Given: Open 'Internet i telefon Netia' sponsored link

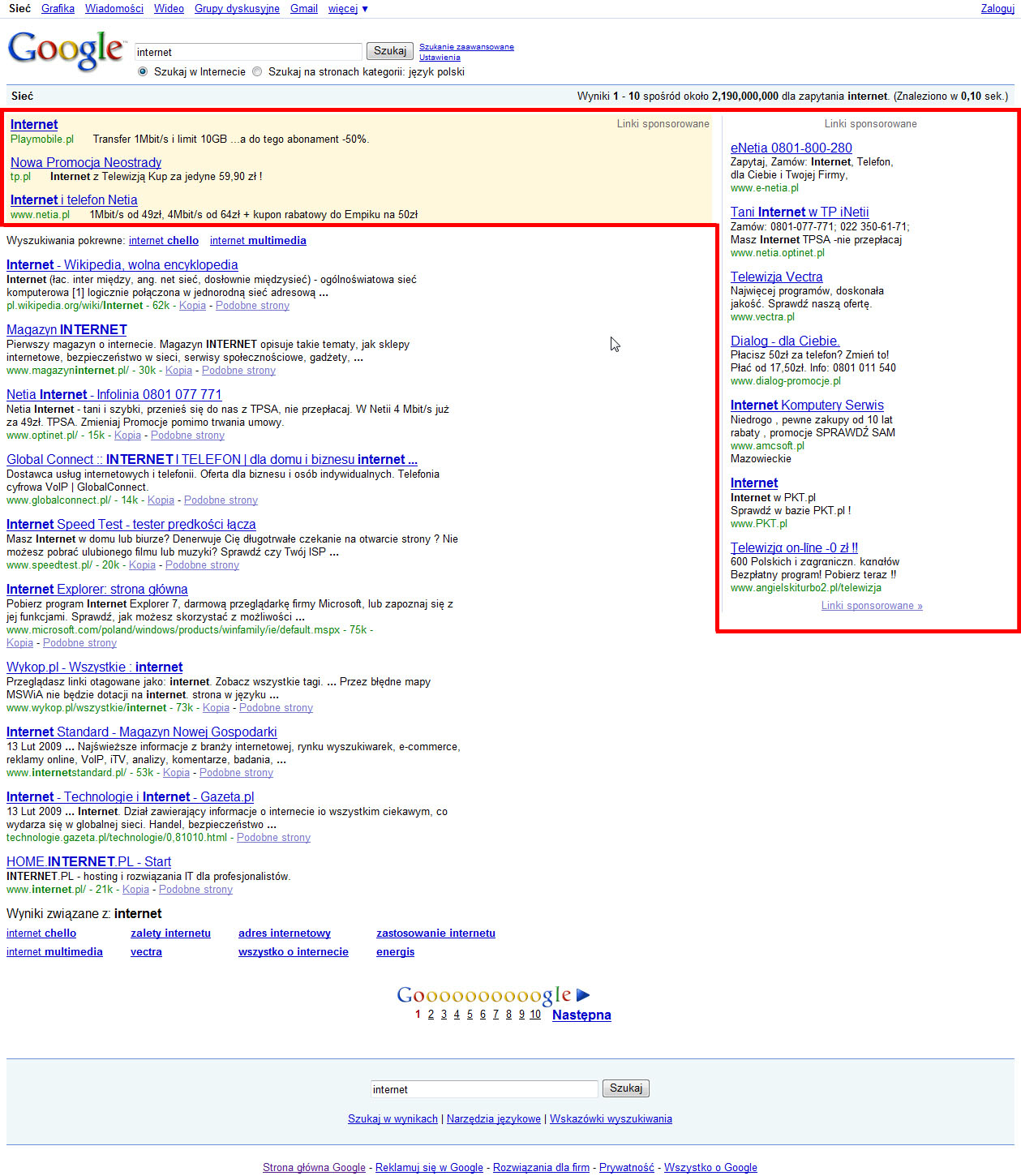Looking at the screenshot, I should (x=74, y=200).
